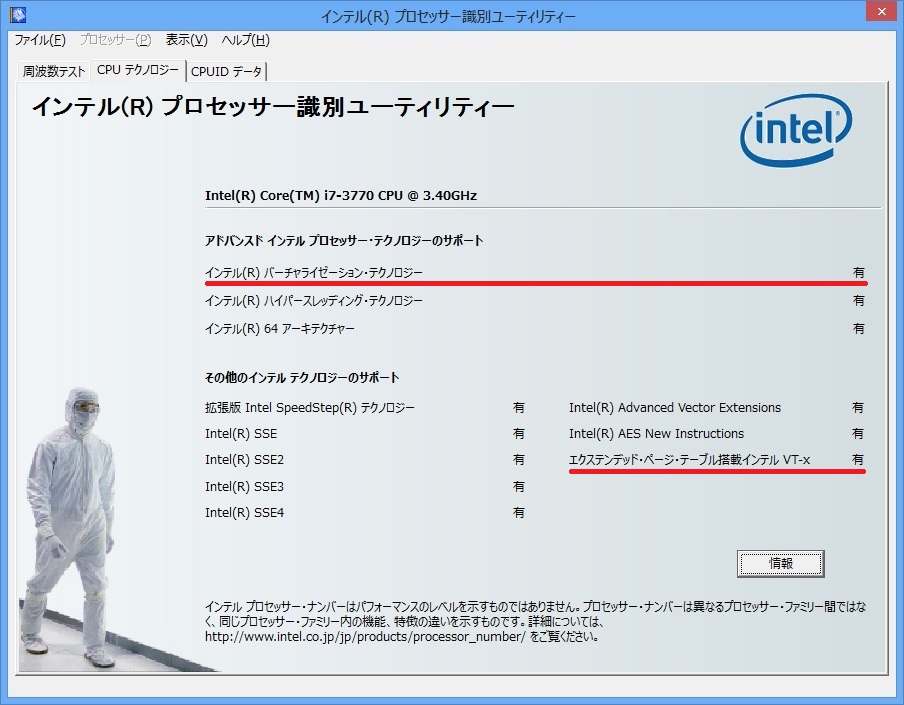Screen dimensions: 904x705
Task: Click the Intel(R) SSE4 entry
Action: 244,512
